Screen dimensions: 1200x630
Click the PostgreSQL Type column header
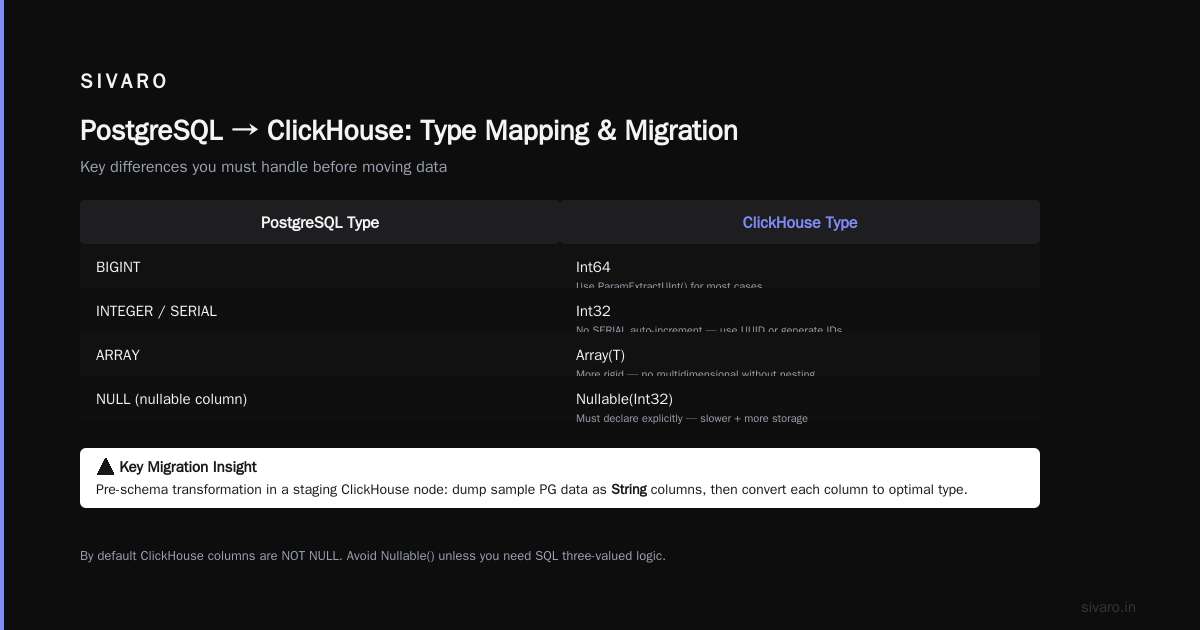tap(320, 222)
